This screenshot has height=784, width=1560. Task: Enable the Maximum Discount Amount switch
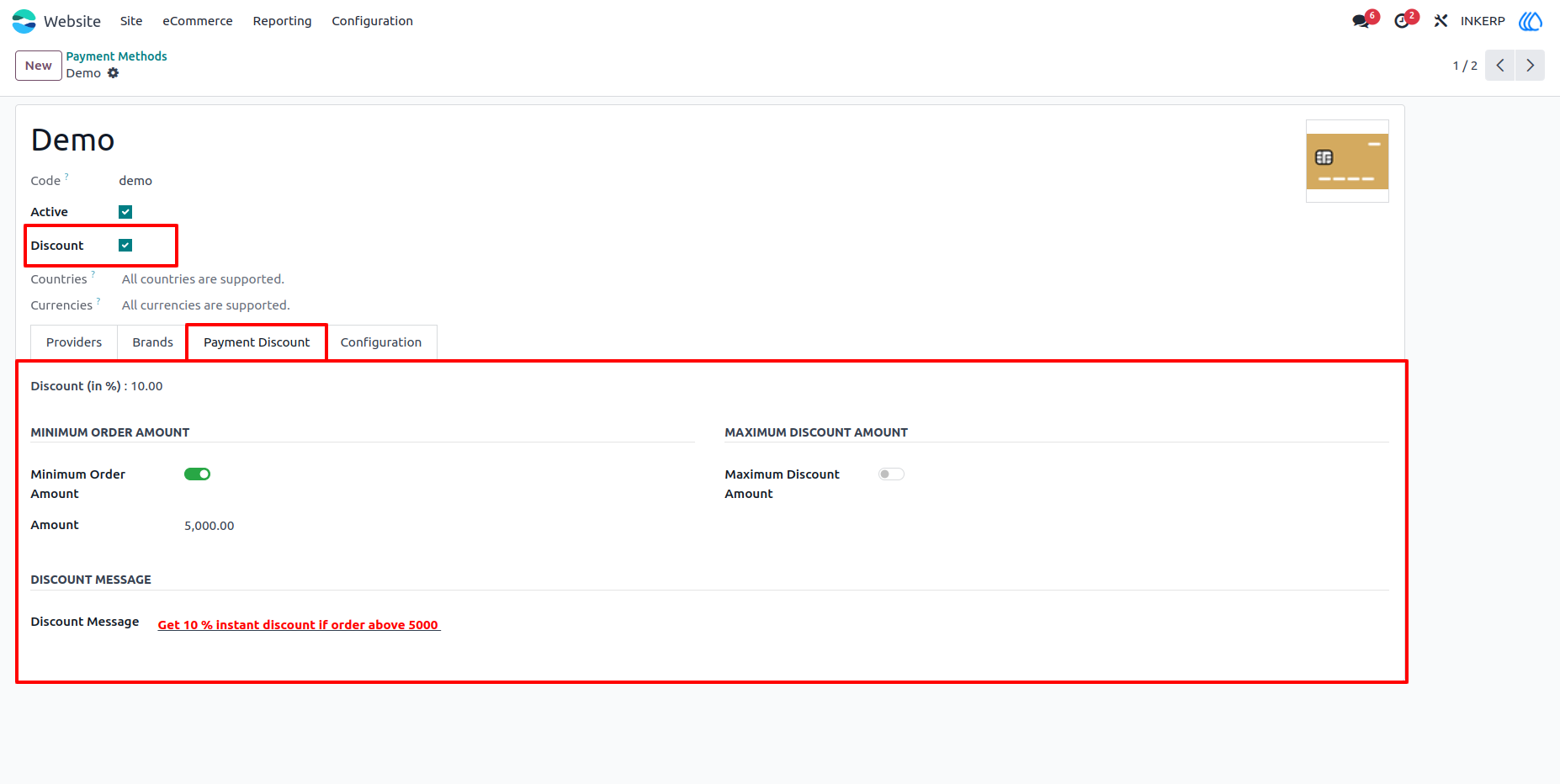891,474
